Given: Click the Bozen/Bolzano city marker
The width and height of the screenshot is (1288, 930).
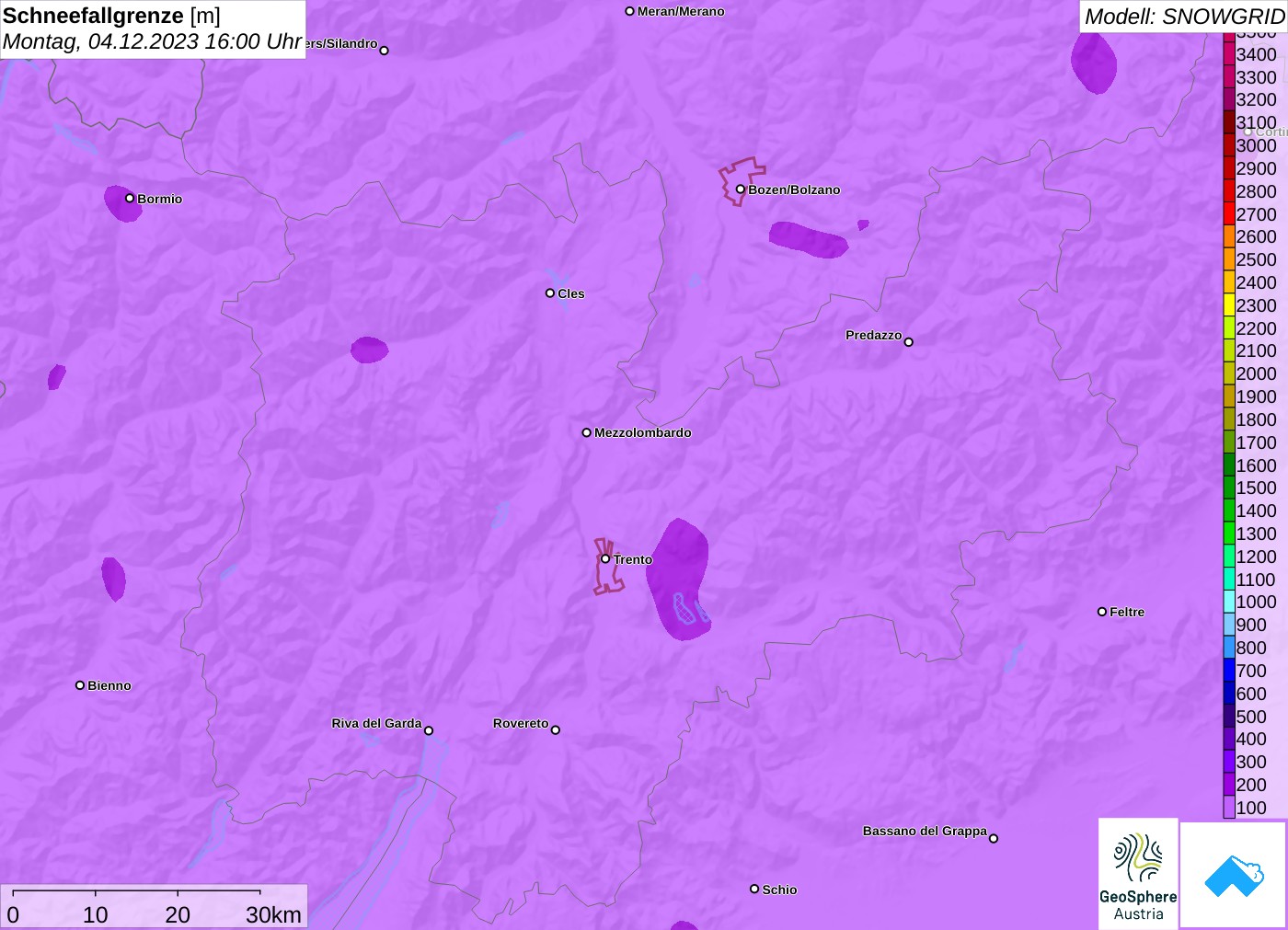Looking at the screenshot, I should [740, 189].
